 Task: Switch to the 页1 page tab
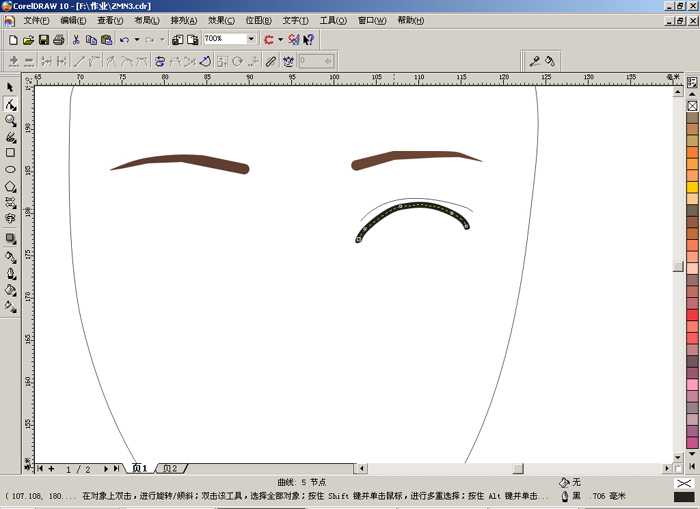[140, 468]
